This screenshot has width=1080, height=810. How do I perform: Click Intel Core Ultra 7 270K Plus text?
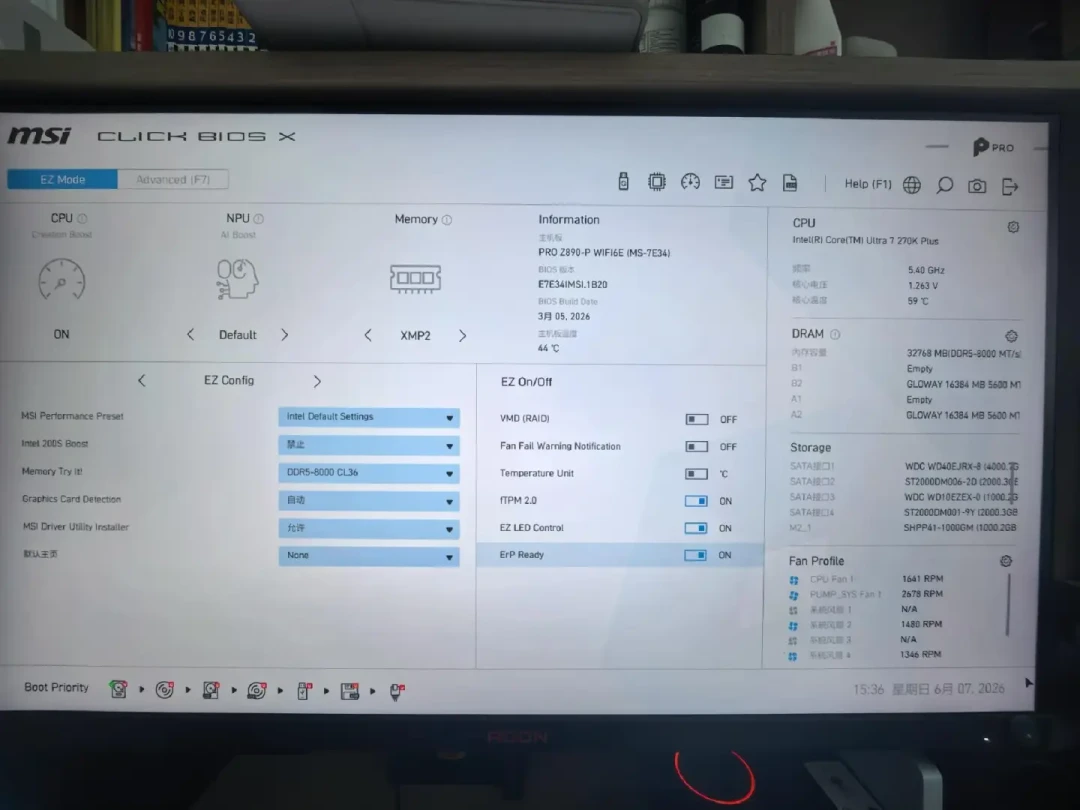tap(865, 240)
